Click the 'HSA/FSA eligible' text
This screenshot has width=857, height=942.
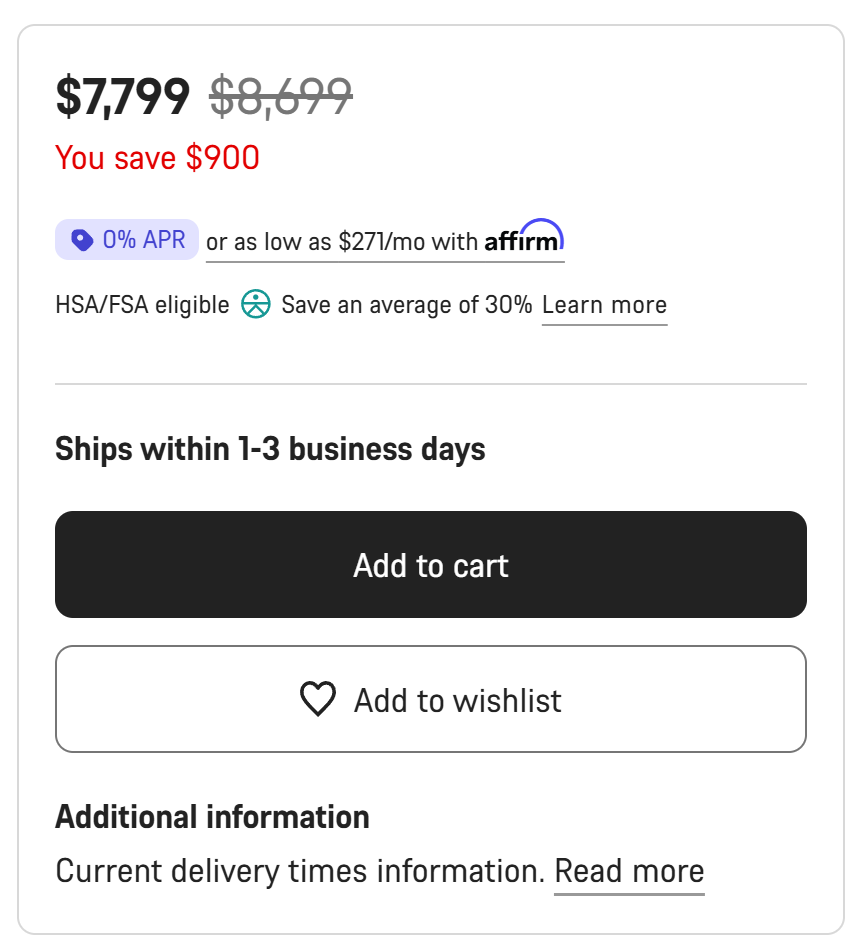pos(142,305)
